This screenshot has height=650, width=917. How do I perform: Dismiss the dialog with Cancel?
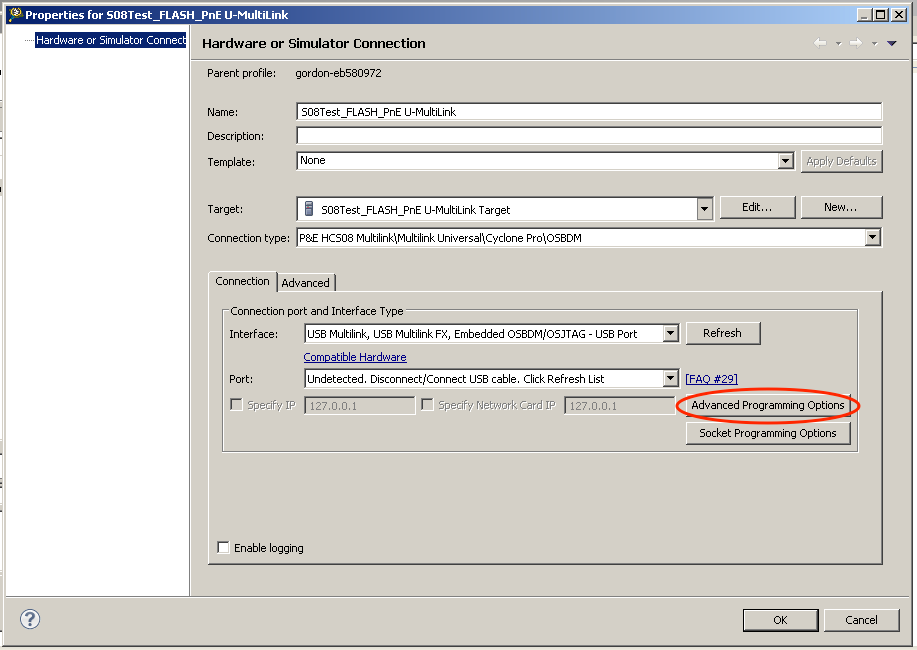point(861,620)
